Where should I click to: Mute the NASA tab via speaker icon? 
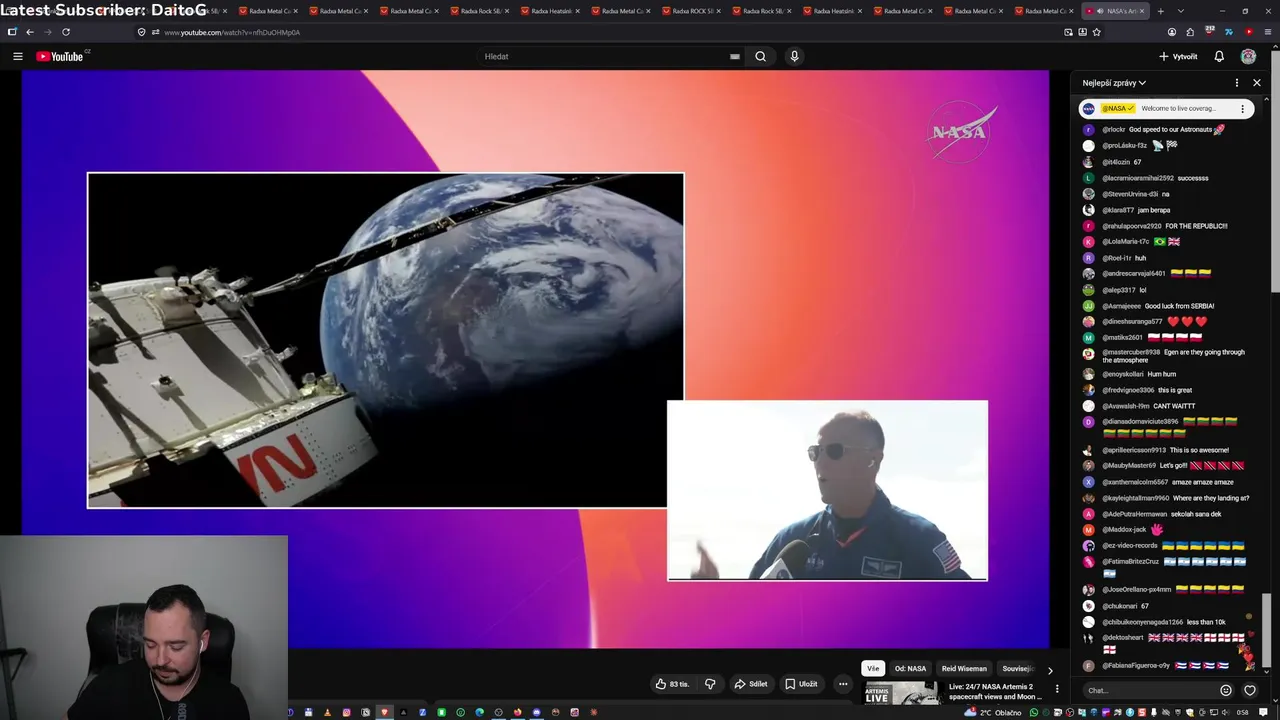coord(1100,11)
